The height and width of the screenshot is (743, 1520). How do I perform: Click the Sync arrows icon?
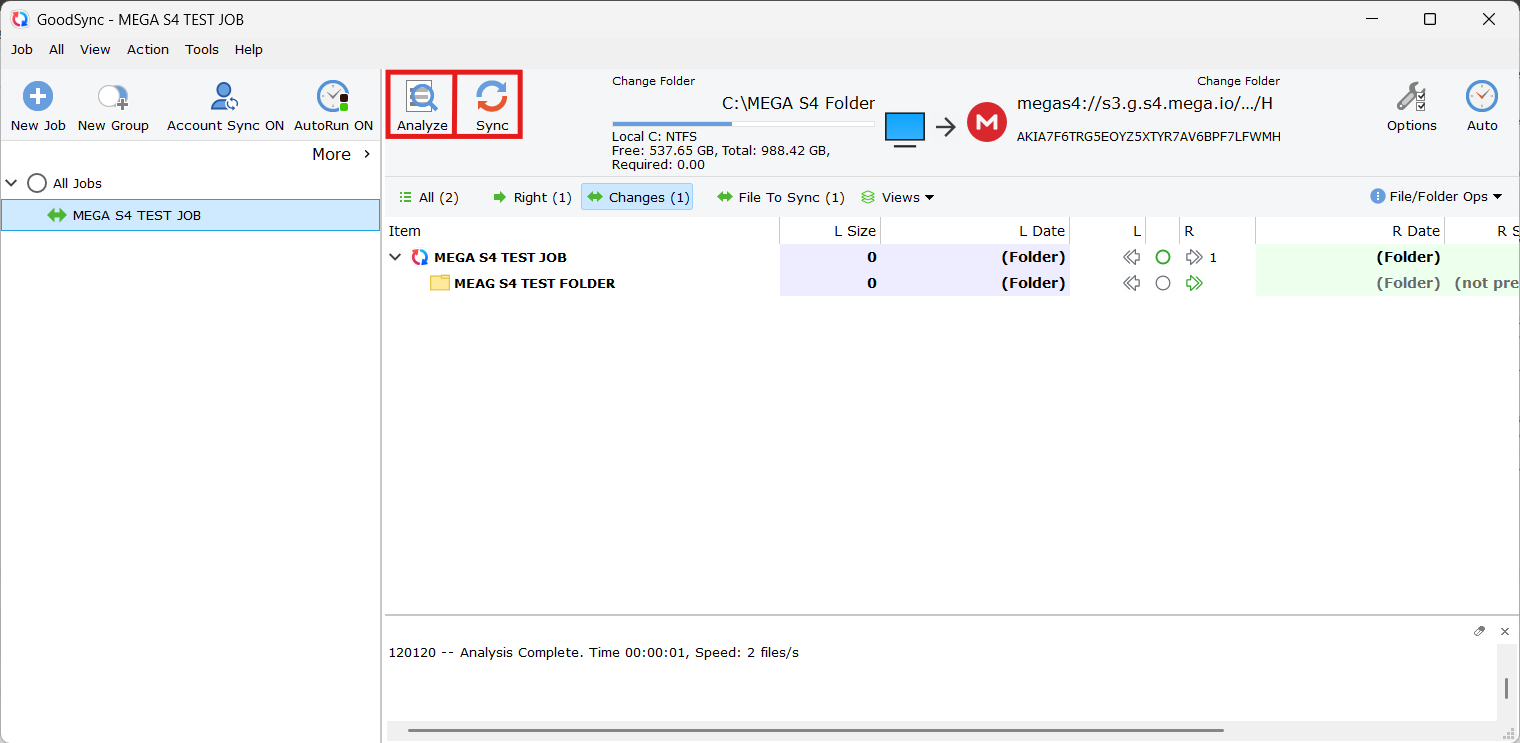click(491, 97)
